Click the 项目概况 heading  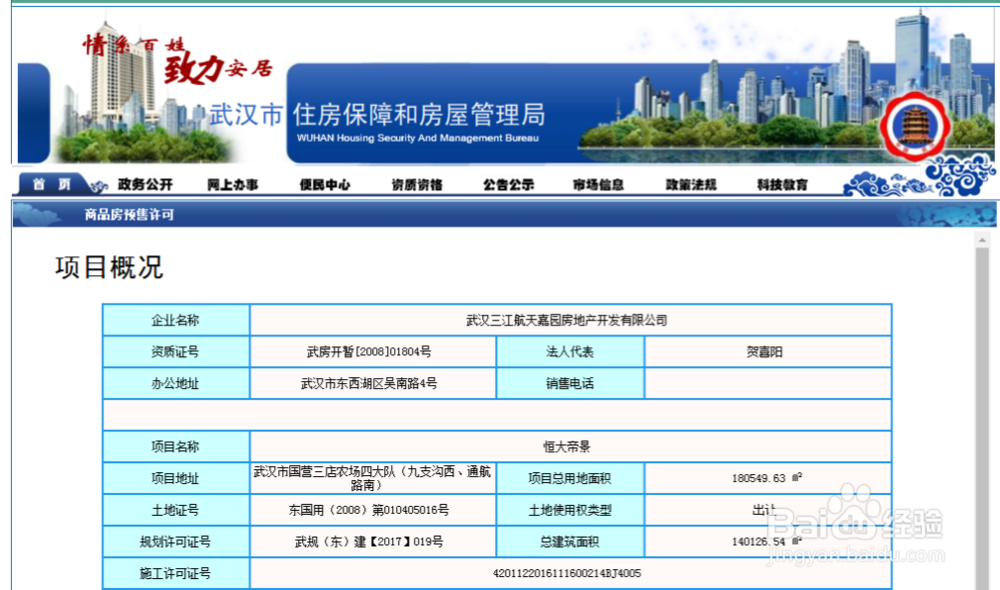(109, 267)
